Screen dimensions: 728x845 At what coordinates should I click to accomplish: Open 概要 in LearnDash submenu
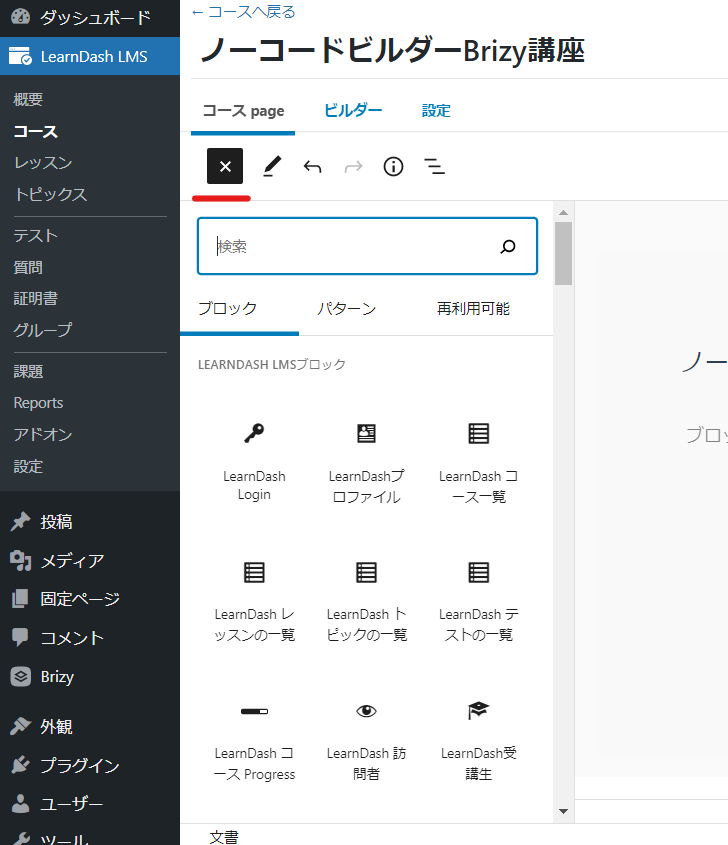tap(28, 99)
